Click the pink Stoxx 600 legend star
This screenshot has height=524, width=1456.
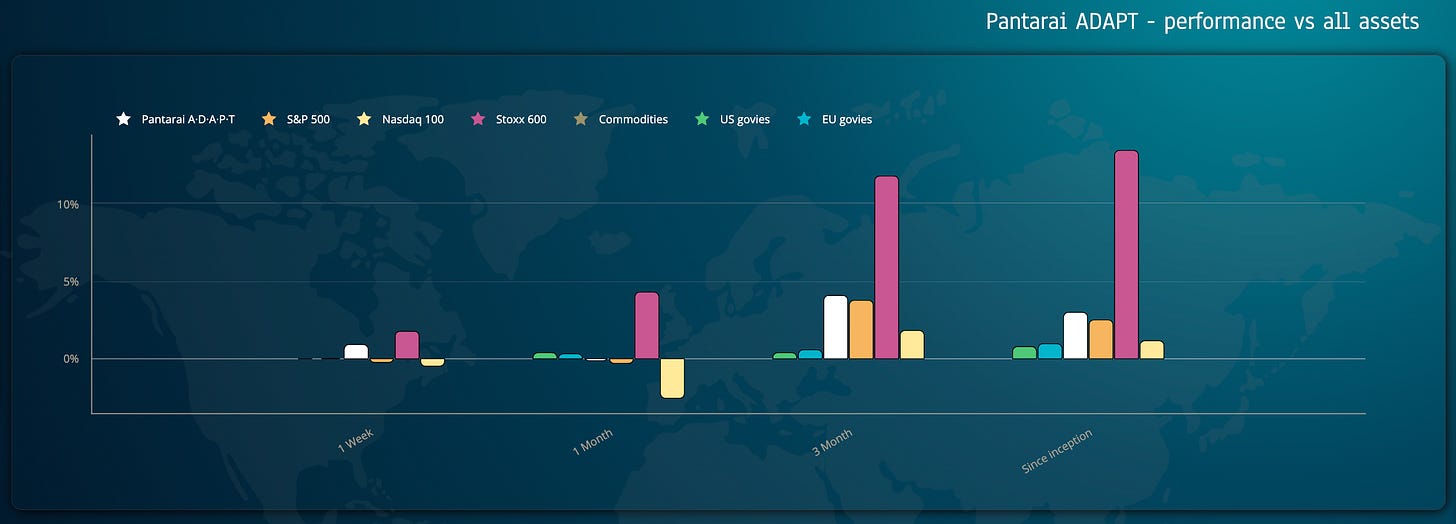[x=477, y=119]
